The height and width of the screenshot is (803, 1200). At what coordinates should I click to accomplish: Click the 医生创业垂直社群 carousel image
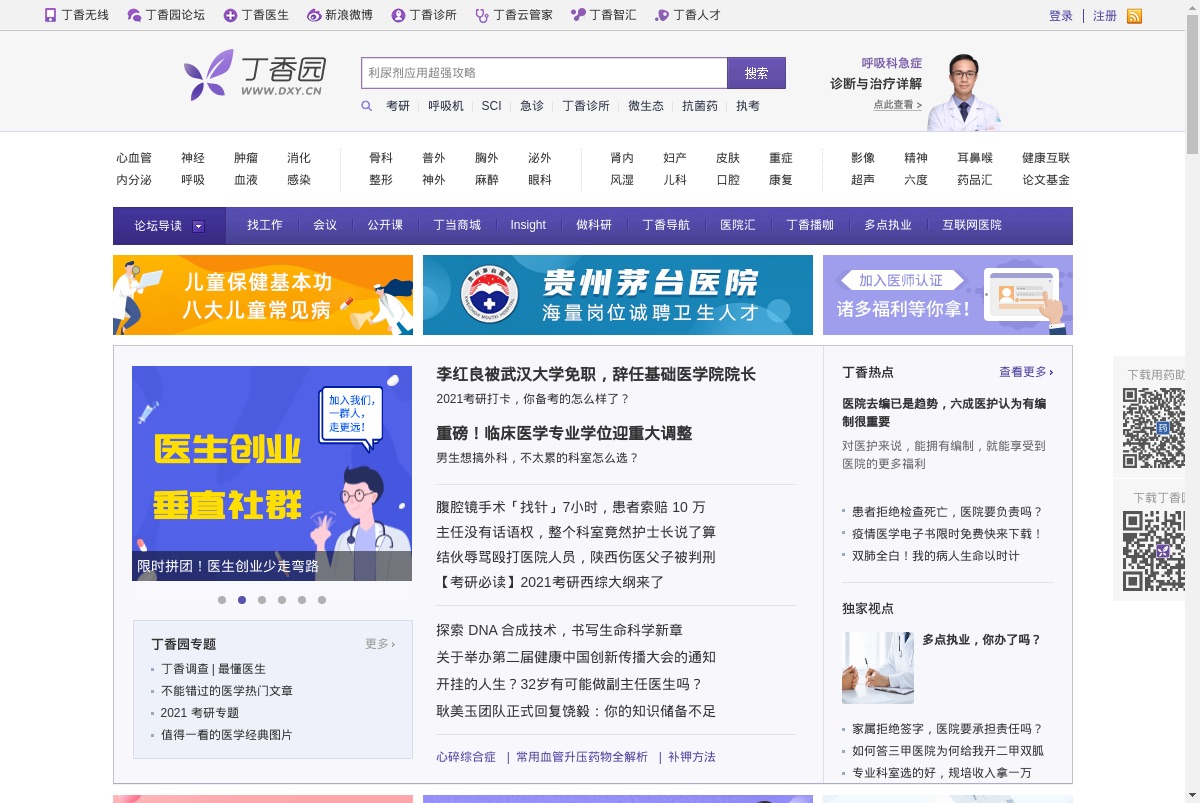click(x=272, y=473)
